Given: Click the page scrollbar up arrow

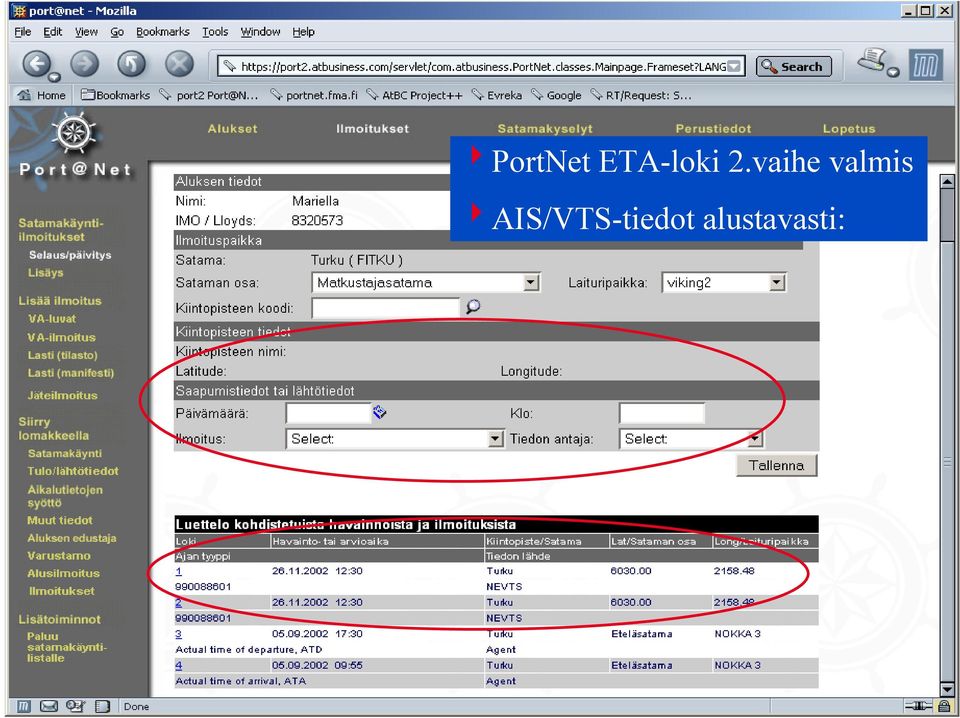Looking at the screenshot, I should pyautogui.click(x=947, y=181).
